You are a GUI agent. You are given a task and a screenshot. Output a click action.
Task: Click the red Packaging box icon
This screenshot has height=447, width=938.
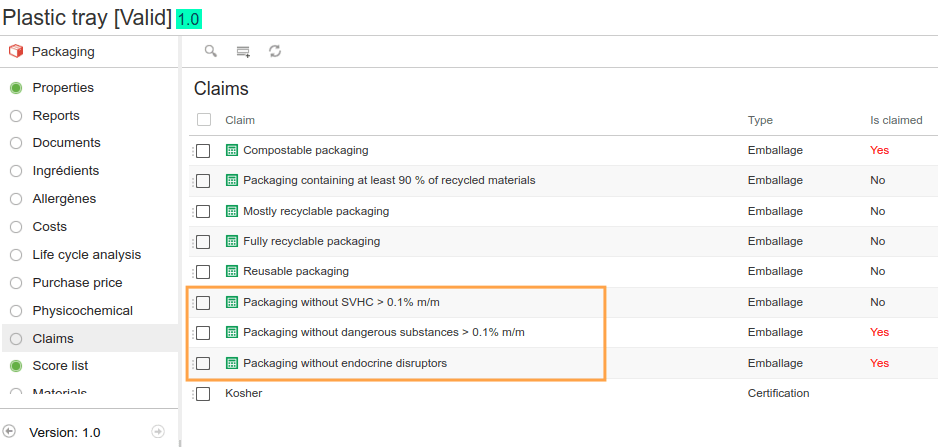point(15,51)
